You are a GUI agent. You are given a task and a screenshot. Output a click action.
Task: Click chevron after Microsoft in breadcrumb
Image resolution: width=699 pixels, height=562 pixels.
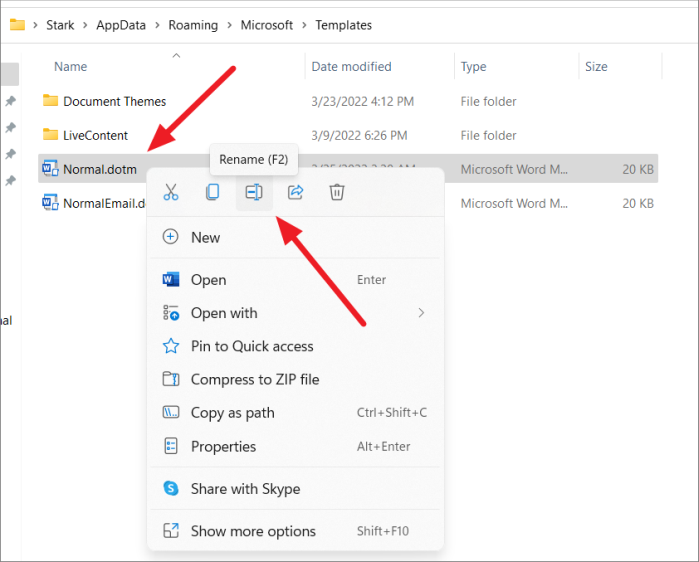(304, 25)
